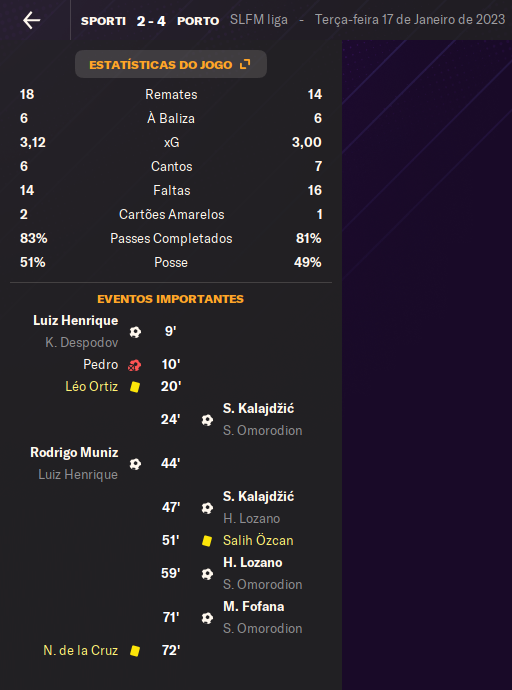
Task: Click Pedro's missed penalty icon at 10'
Action: [135, 365]
